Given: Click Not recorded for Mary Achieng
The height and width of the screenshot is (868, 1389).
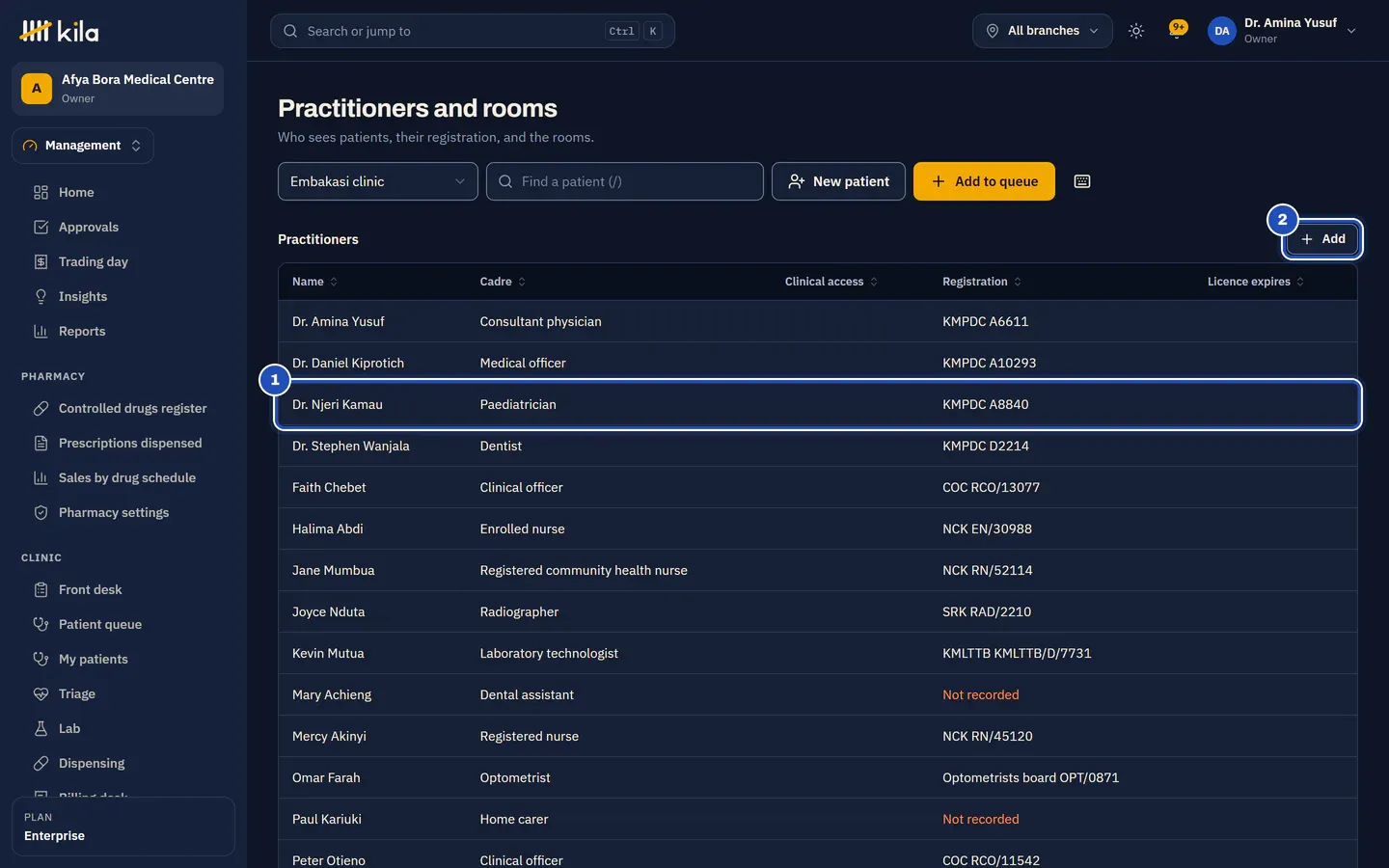Looking at the screenshot, I should [x=980, y=694].
